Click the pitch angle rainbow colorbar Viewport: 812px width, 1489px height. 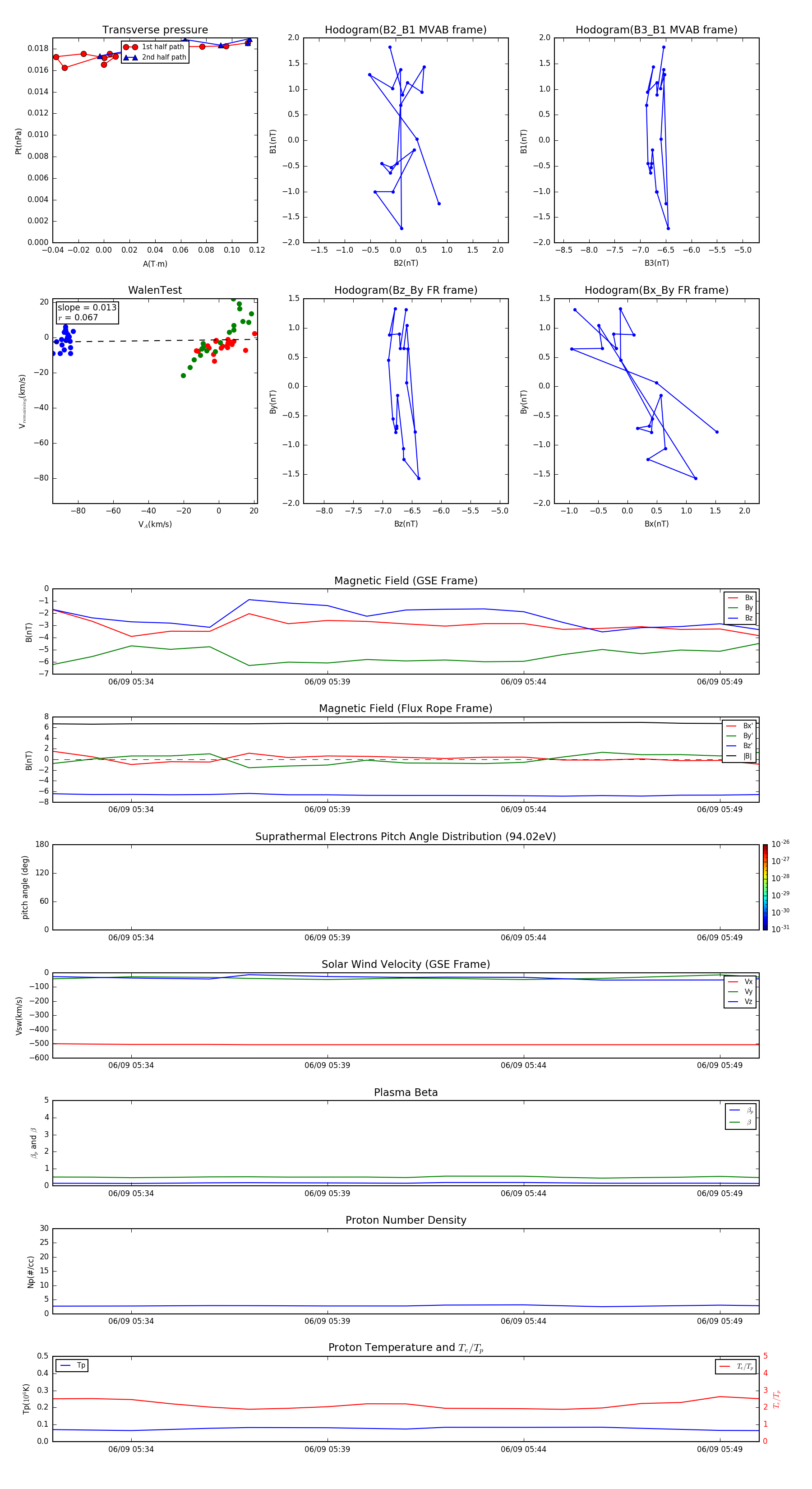pos(765,887)
